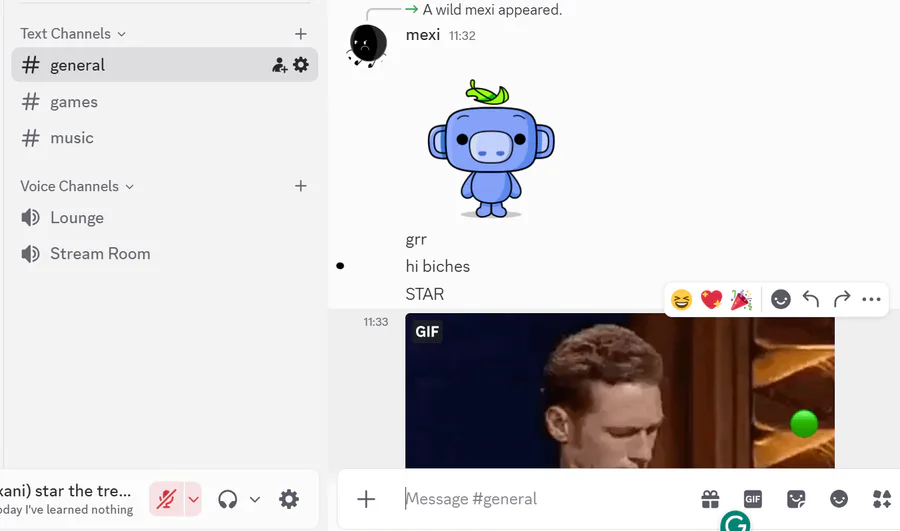Open more message options ellipsis
The image size is (900, 531).
point(871,299)
